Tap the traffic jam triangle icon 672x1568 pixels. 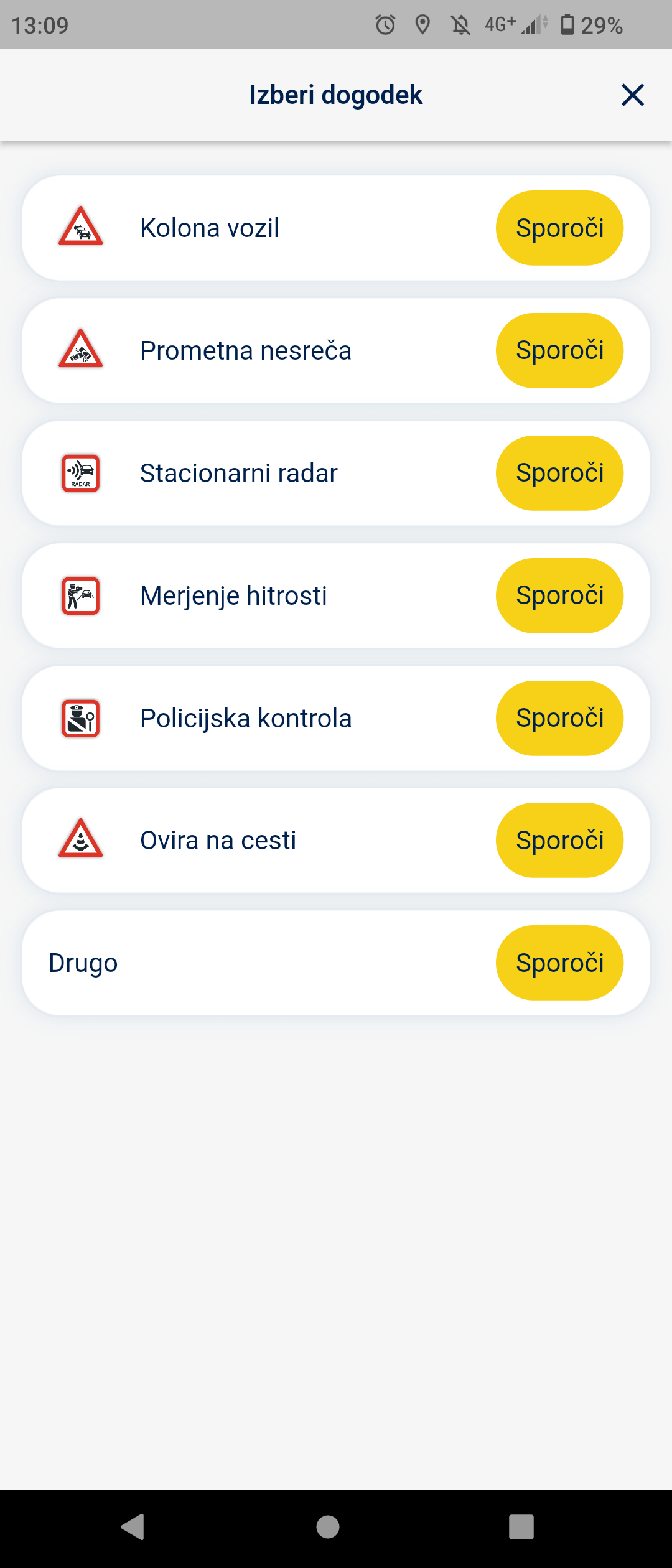click(x=80, y=227)
